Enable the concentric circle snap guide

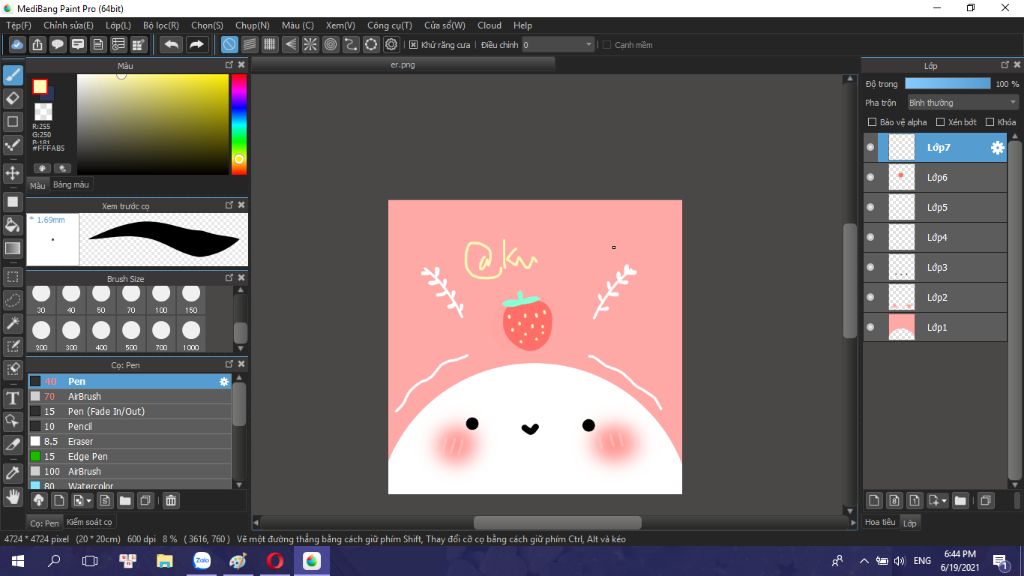tap(330, 44)
